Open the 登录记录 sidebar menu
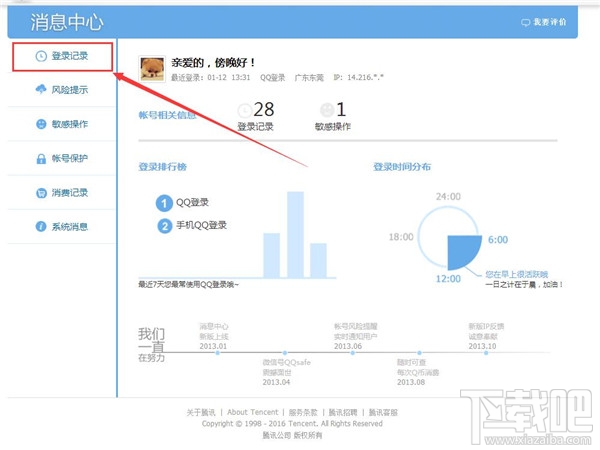600x450 pixels. pyautogui.click(x=62, y=56)
